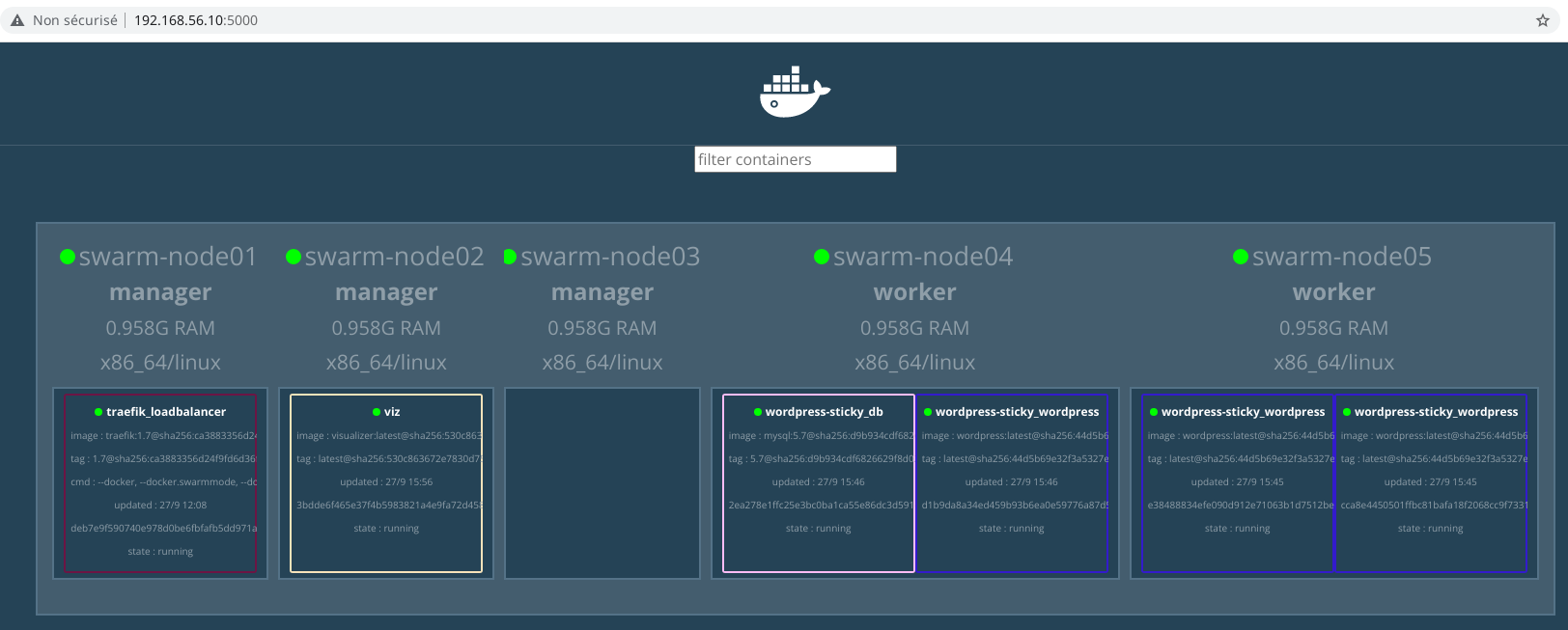Click 'tag : 5.7@sha256:d9b934cdf' line
The image size is (1568, 630).
point(822,459)
